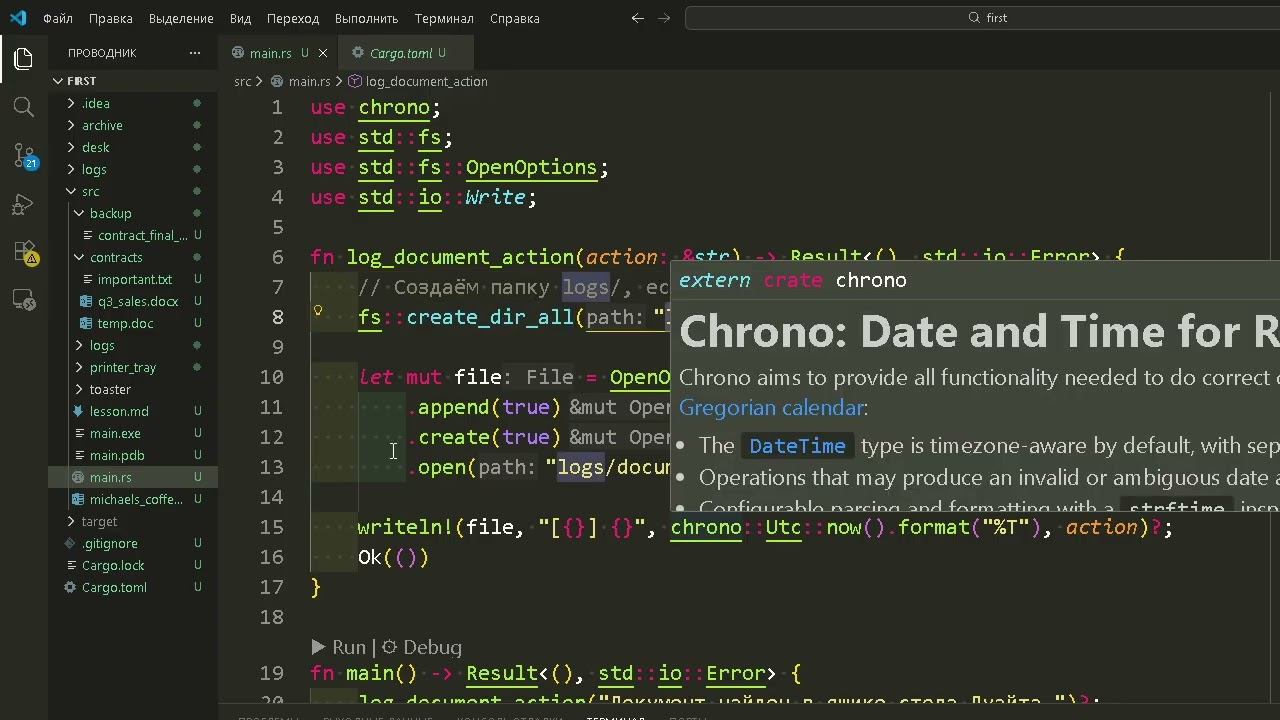Image resolution: width=1280 pixels, height=720 pixels.
Task: Click line number 15 in the gutter
Action: point(272,527)
